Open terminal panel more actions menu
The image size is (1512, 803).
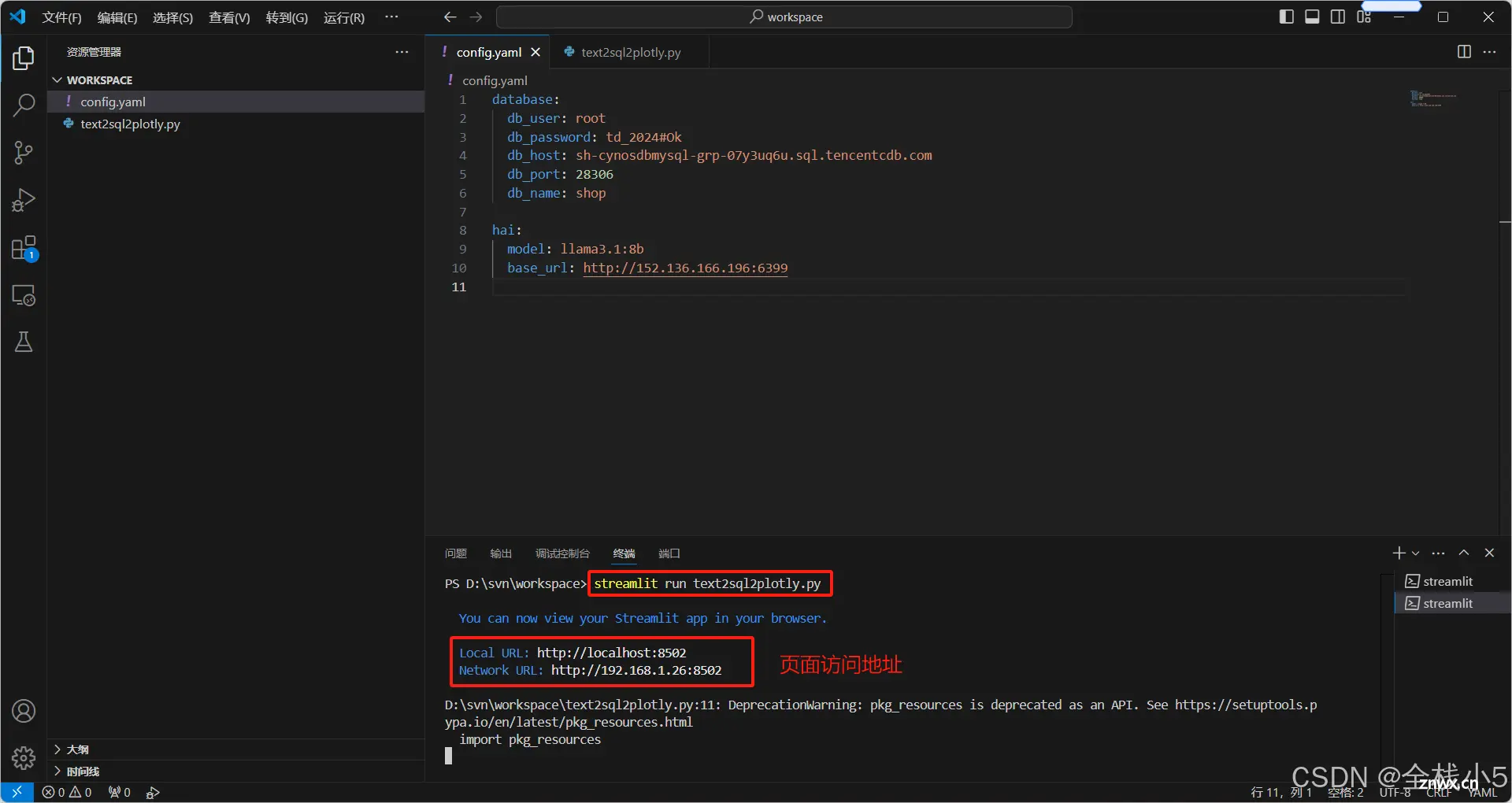point(1438,553)
